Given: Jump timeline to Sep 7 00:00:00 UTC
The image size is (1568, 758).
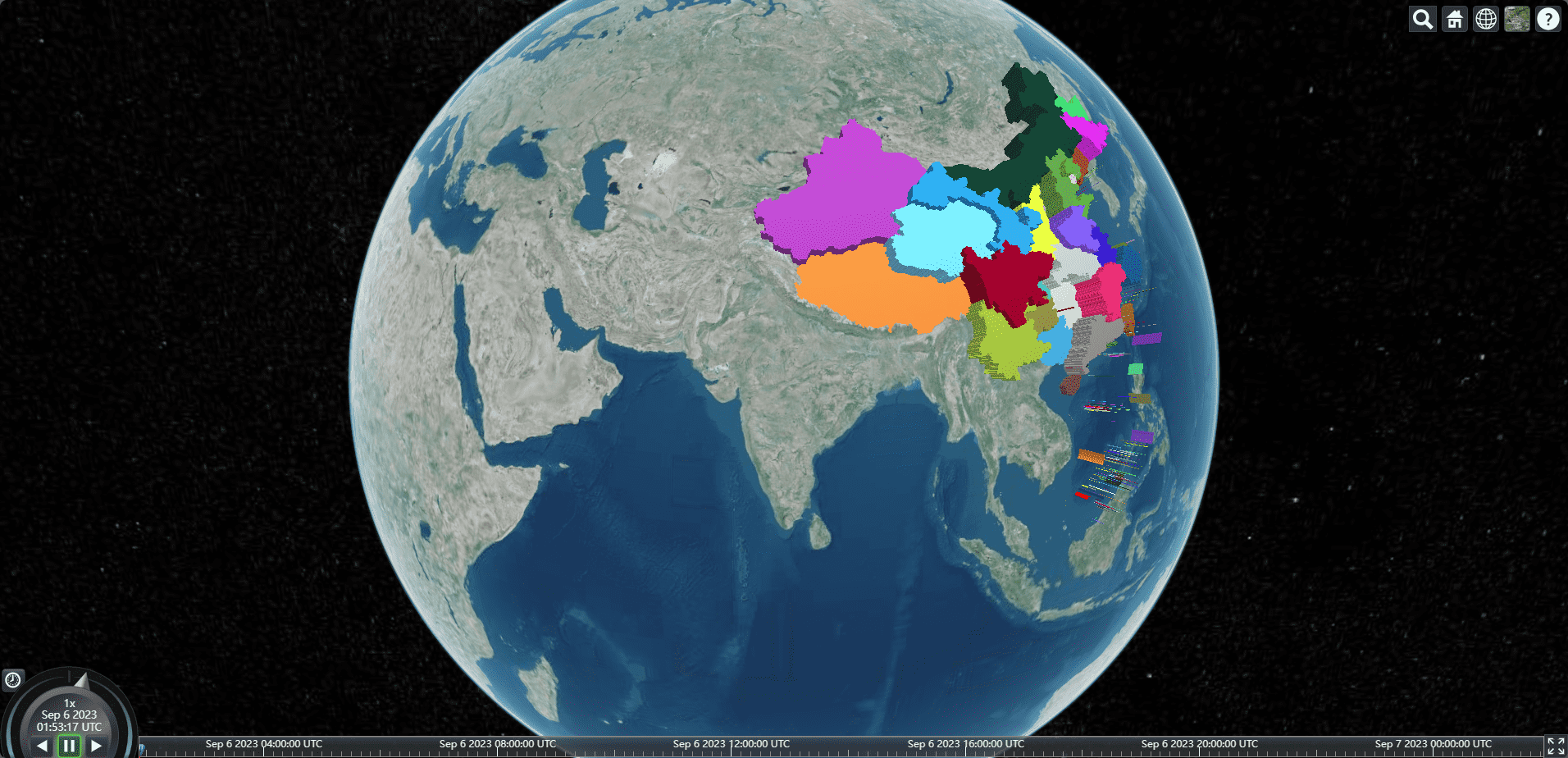Looking at the screenshot, I should point(1433,744).
